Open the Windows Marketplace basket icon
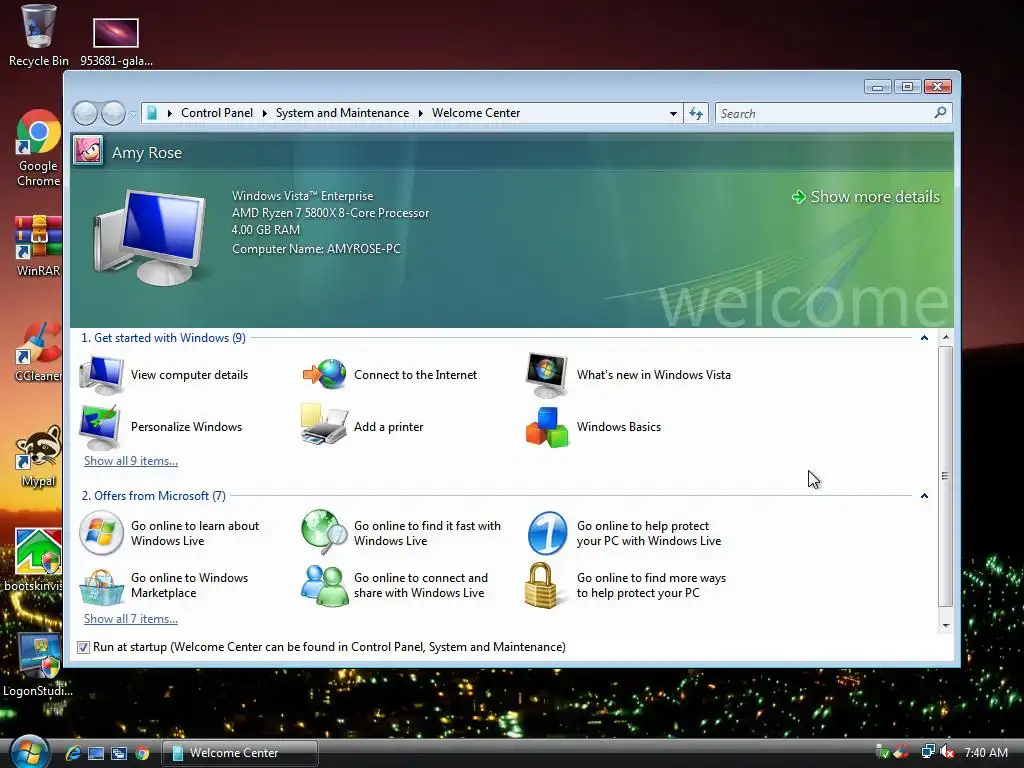The width and height of the screenshot is (1024, 768). 101,586
